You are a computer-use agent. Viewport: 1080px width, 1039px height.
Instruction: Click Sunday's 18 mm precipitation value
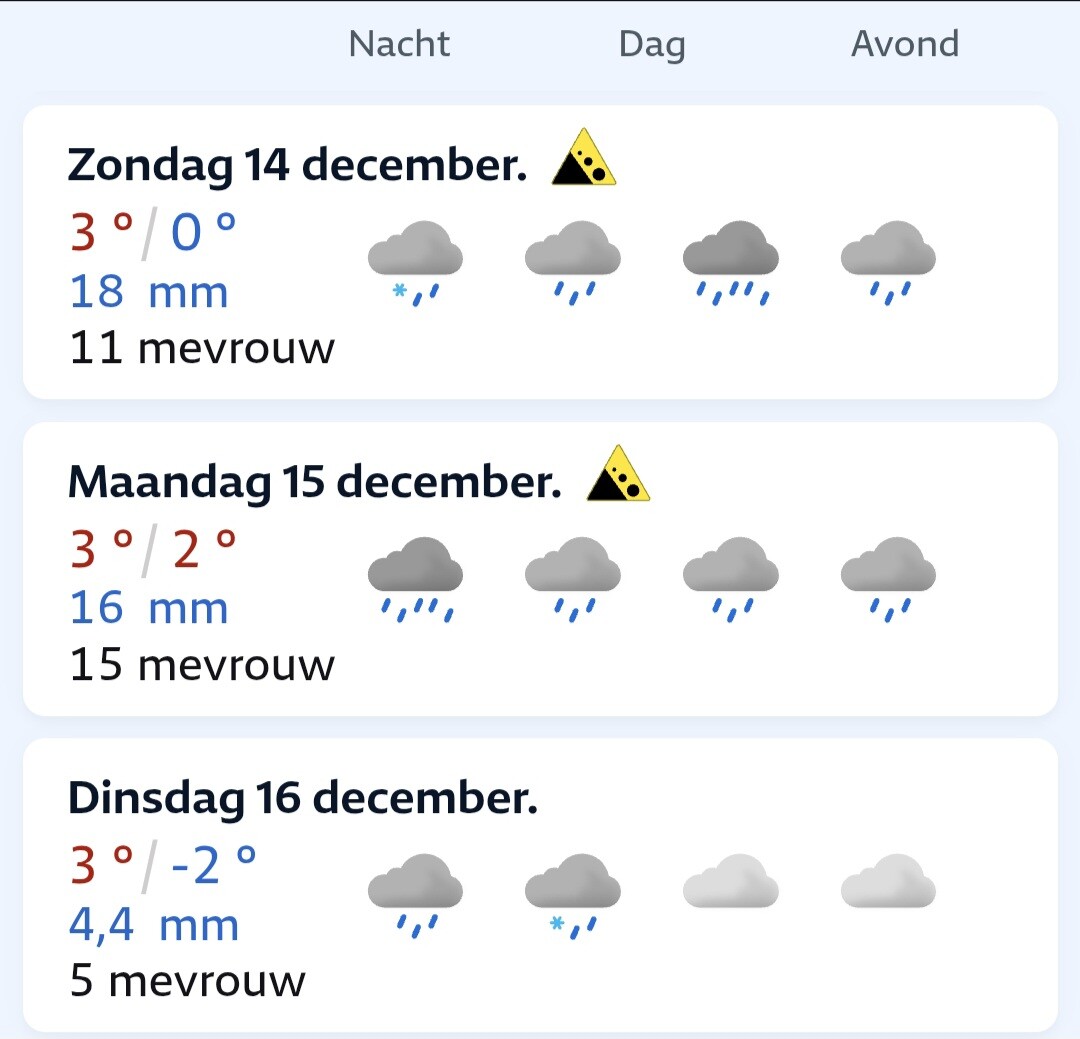(149, 292)
